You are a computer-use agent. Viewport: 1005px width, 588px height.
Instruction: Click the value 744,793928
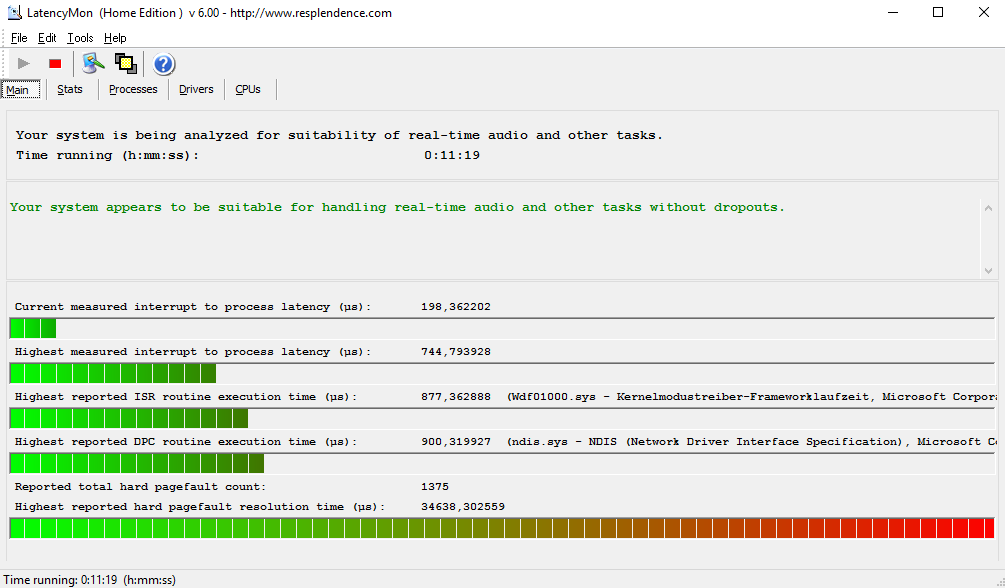[456, 351]
